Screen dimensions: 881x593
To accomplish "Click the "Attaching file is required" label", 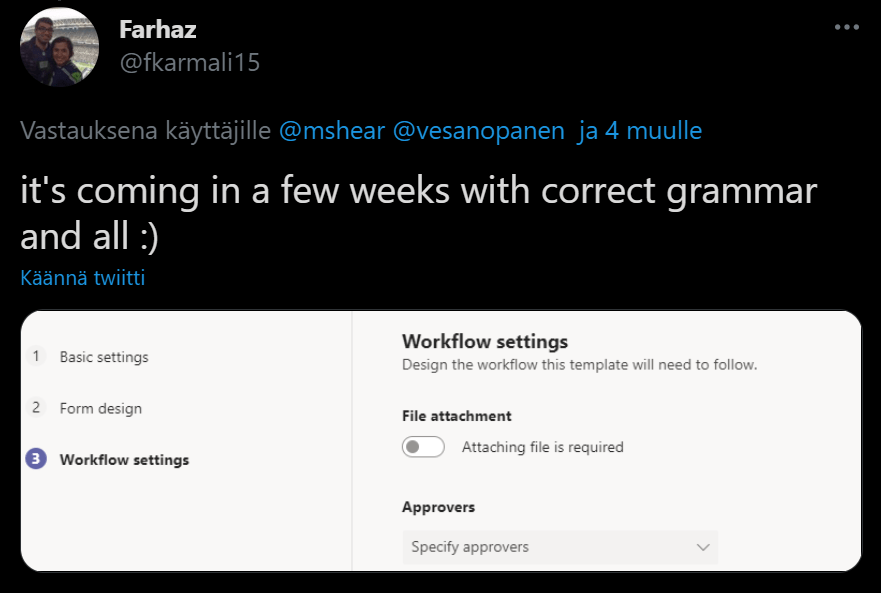I will 542,447.
